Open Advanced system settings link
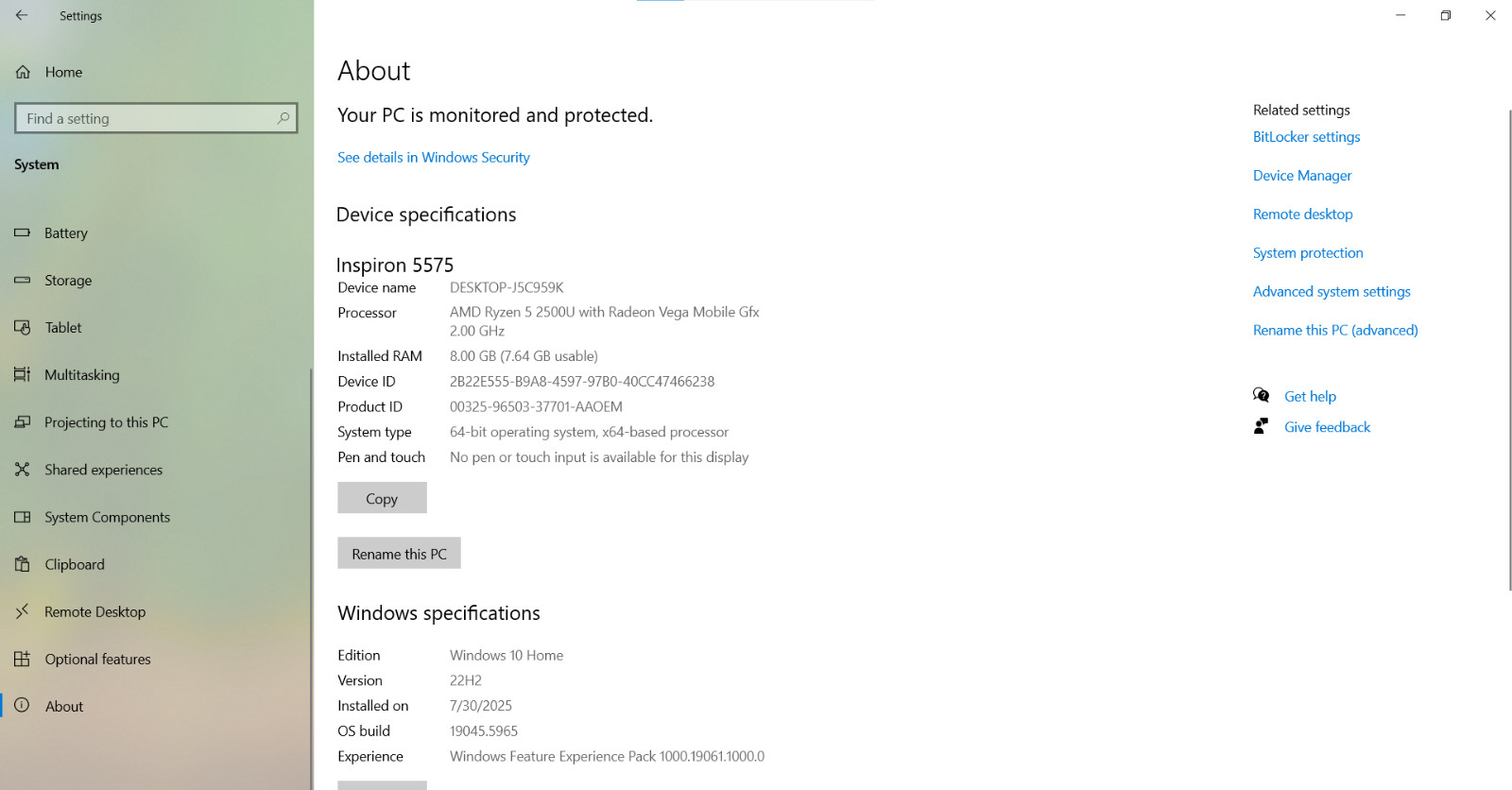The width and height of the screenshot is (1512, 790). click(1332, 291)
